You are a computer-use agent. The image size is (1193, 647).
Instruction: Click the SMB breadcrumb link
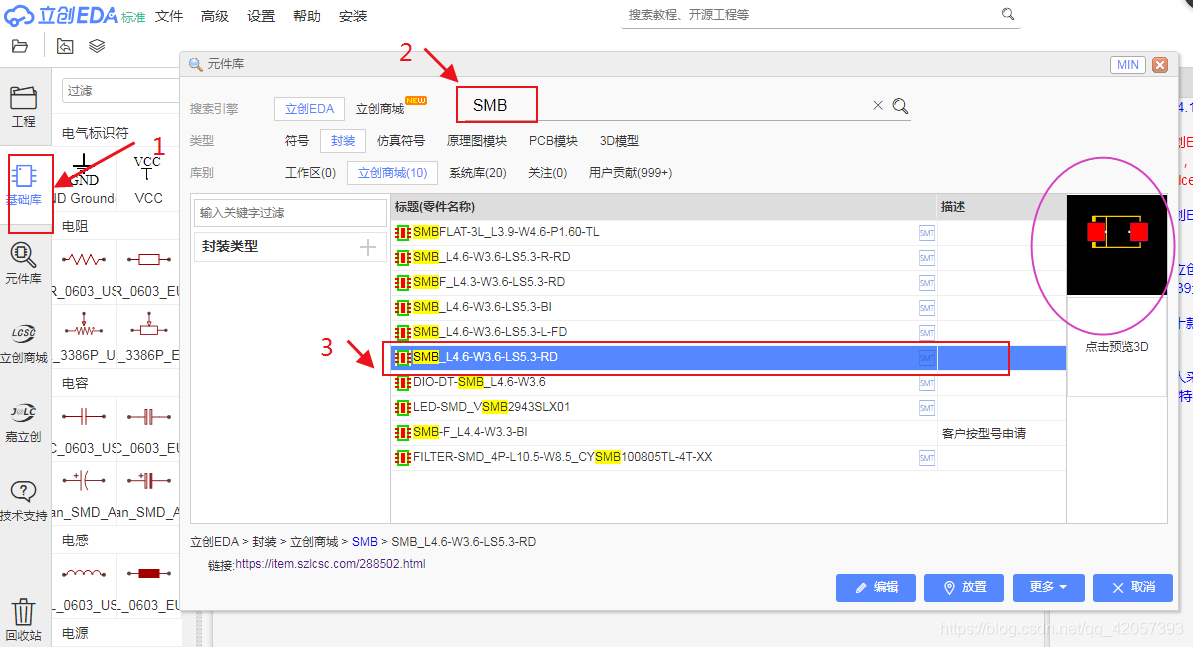[x=364, y=542]
